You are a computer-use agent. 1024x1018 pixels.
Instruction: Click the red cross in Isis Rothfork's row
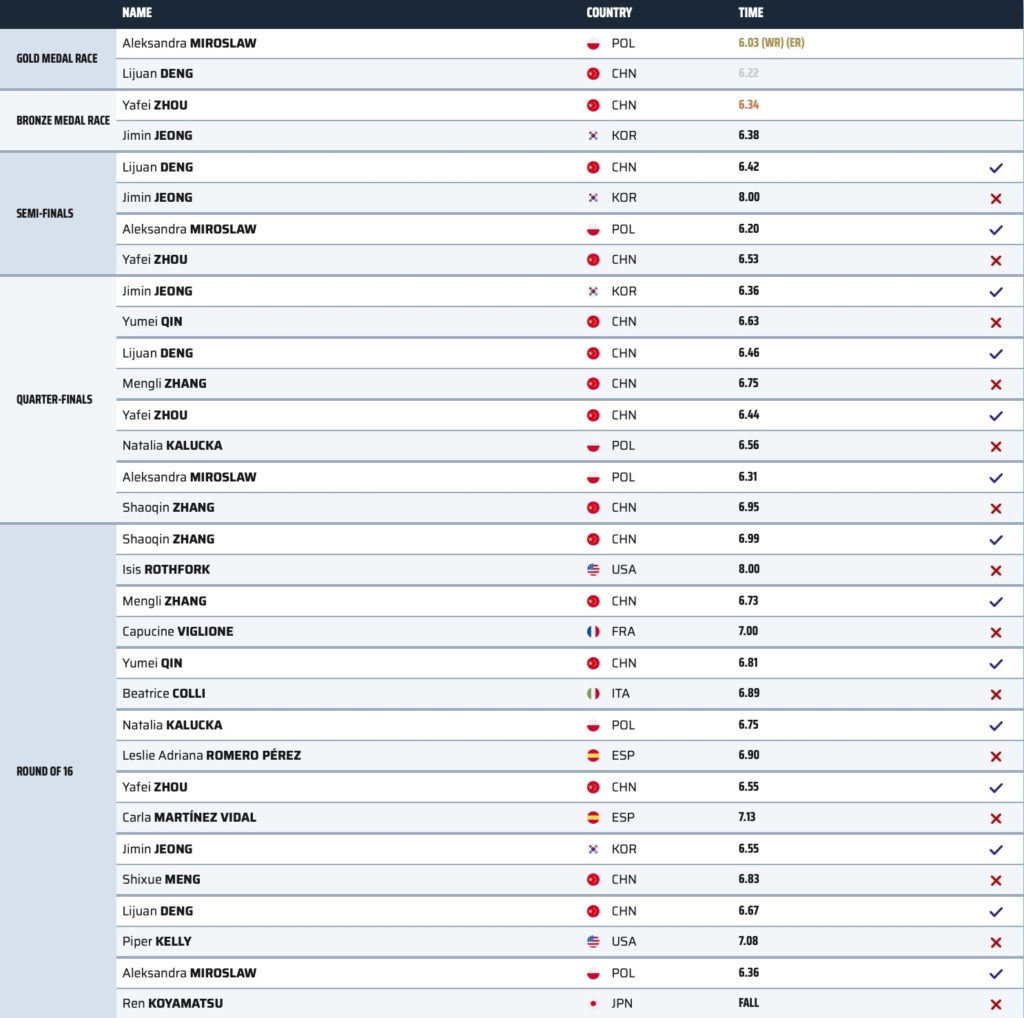pyautogui.click(x=995, y=570)
